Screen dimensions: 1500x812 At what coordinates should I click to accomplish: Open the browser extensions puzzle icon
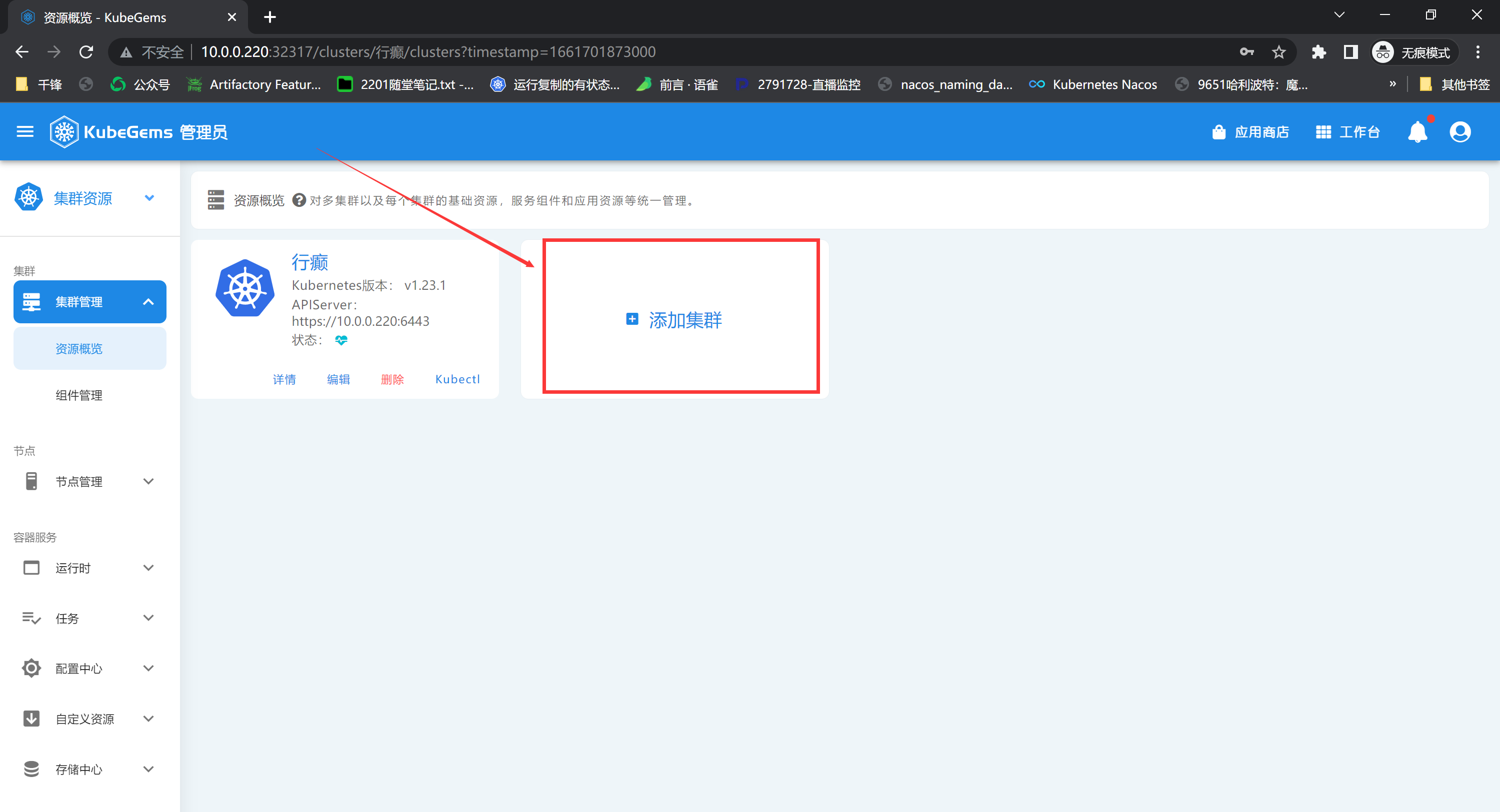pos(1319,52)
